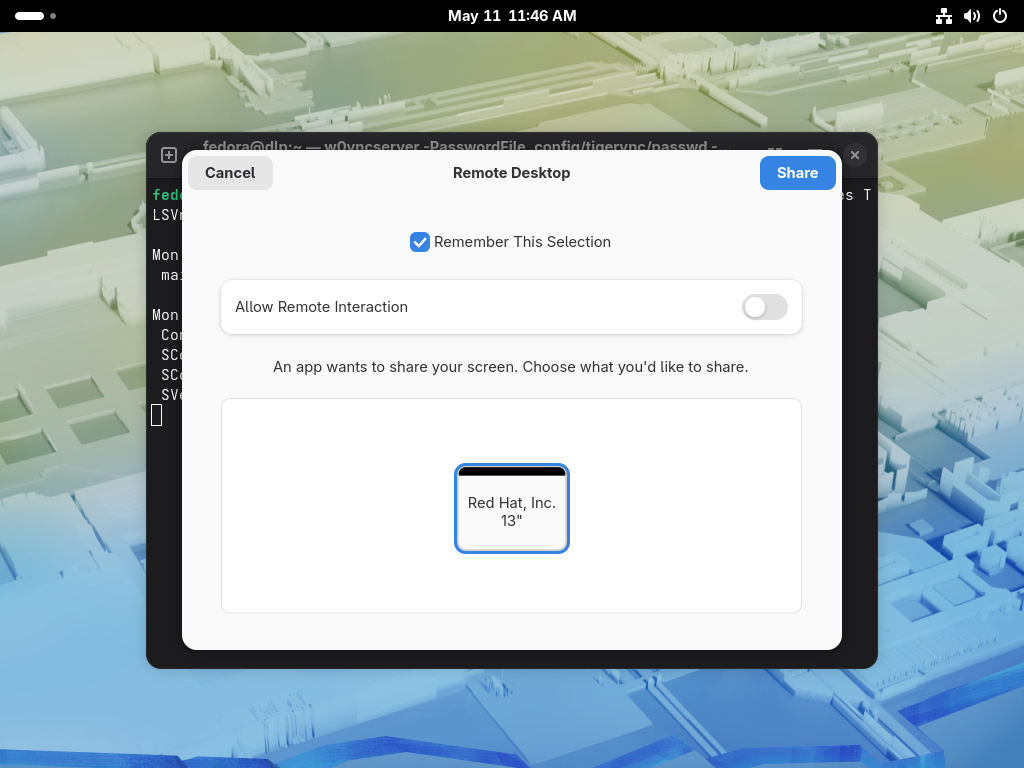
Task: Uncheck Remember This Selection checkbox
Action: (x=419, y=242)
